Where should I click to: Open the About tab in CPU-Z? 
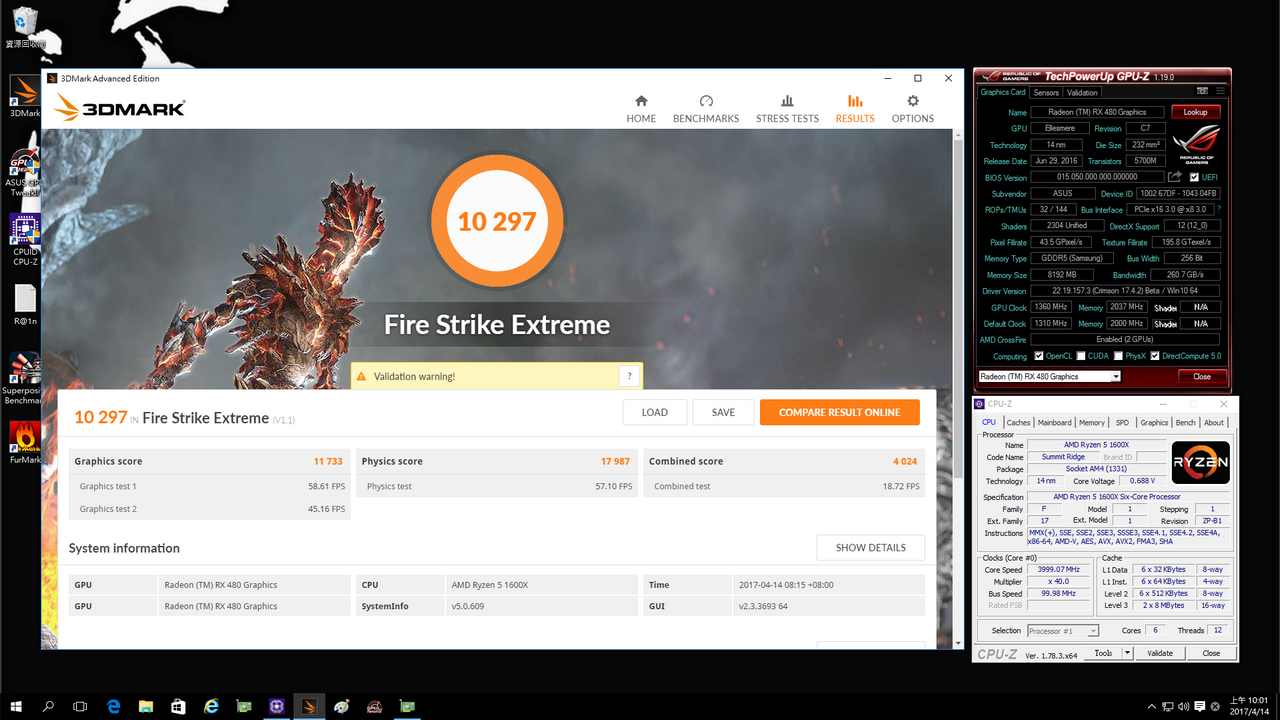coord(1213,423)
